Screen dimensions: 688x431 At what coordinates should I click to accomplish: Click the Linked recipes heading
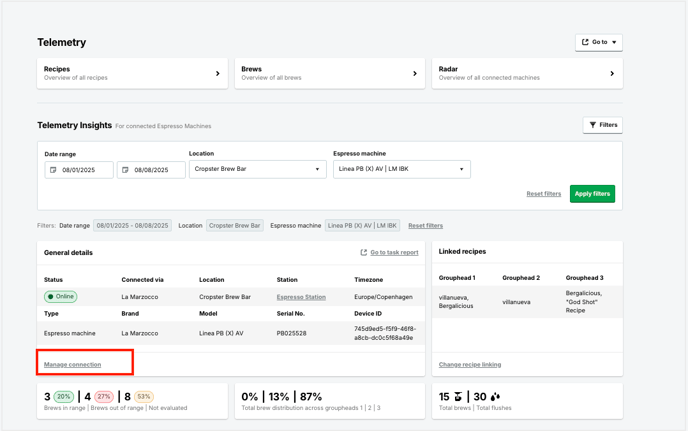click(x=462, y=251)
